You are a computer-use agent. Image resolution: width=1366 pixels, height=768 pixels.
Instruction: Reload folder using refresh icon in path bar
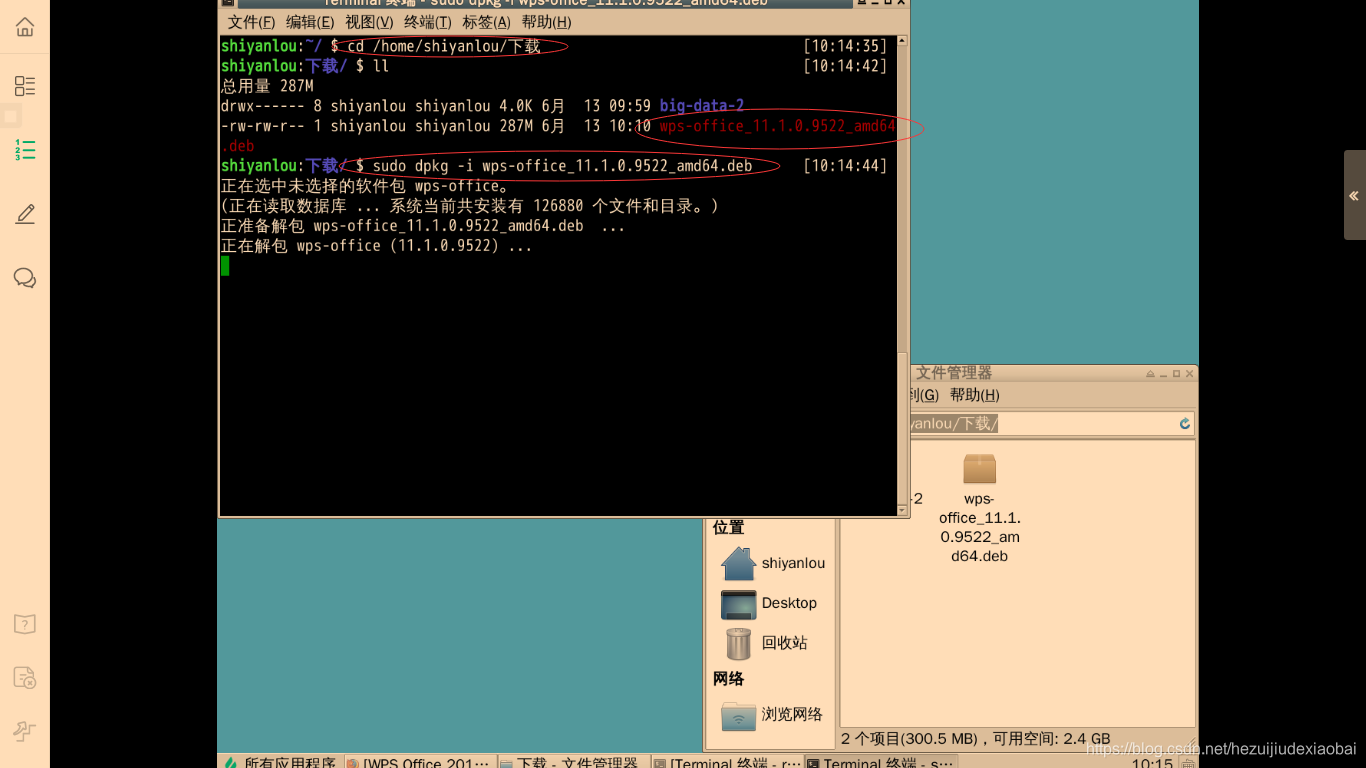click(1185, 424)
